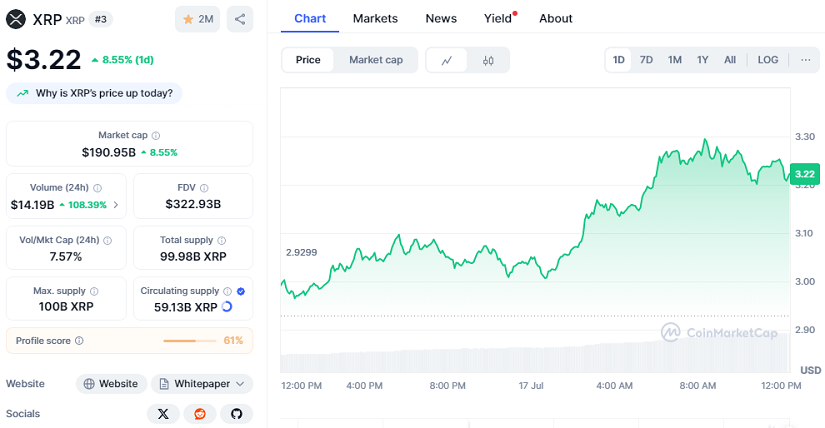Screen dimensions: 825x428
Task: Click Max. supply info icon
Action: tap(94, 291)
